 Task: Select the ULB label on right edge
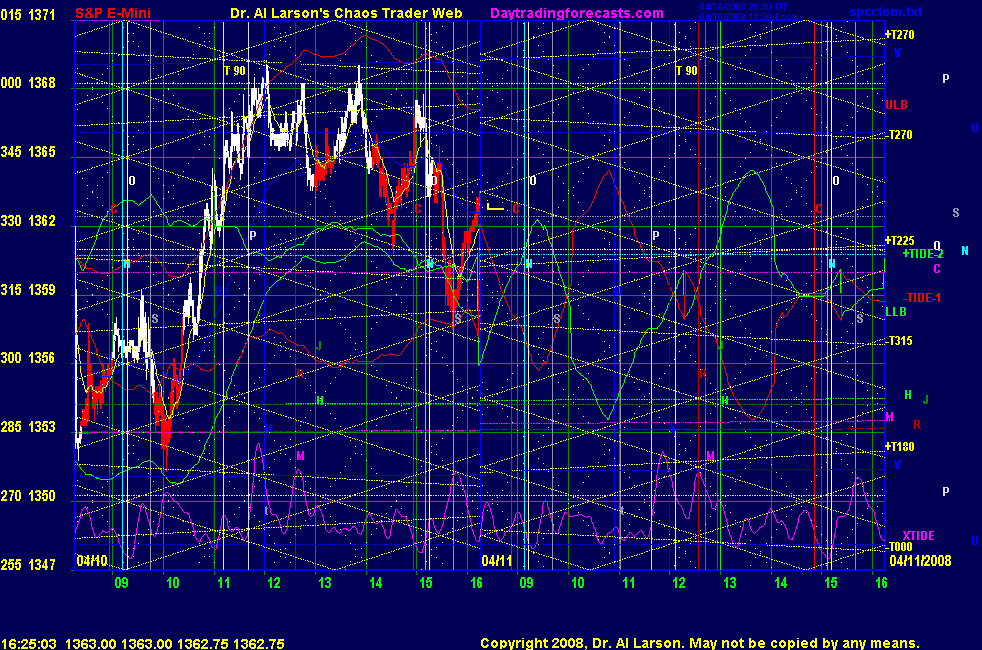click(x=896, y=104)
